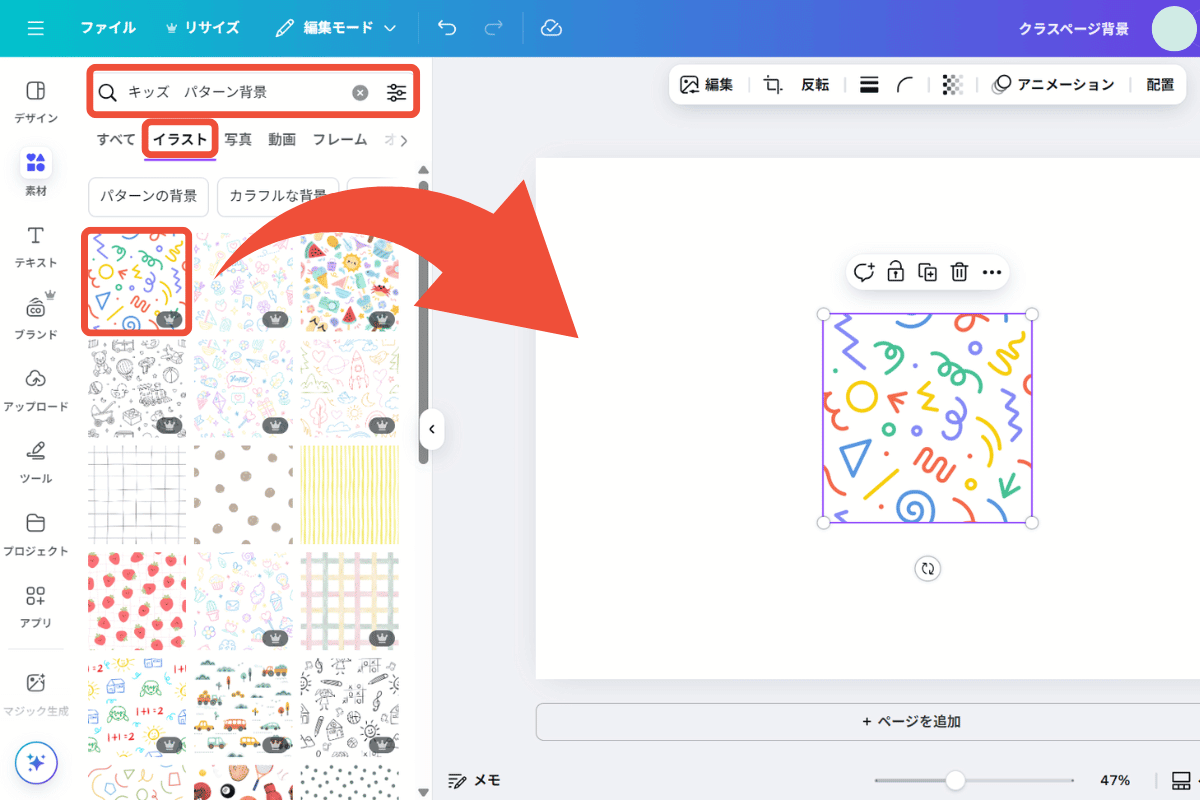Open the アプリ sidebar panel
The width and height of the screenshot is (1200, 800).
click(35, 606)
